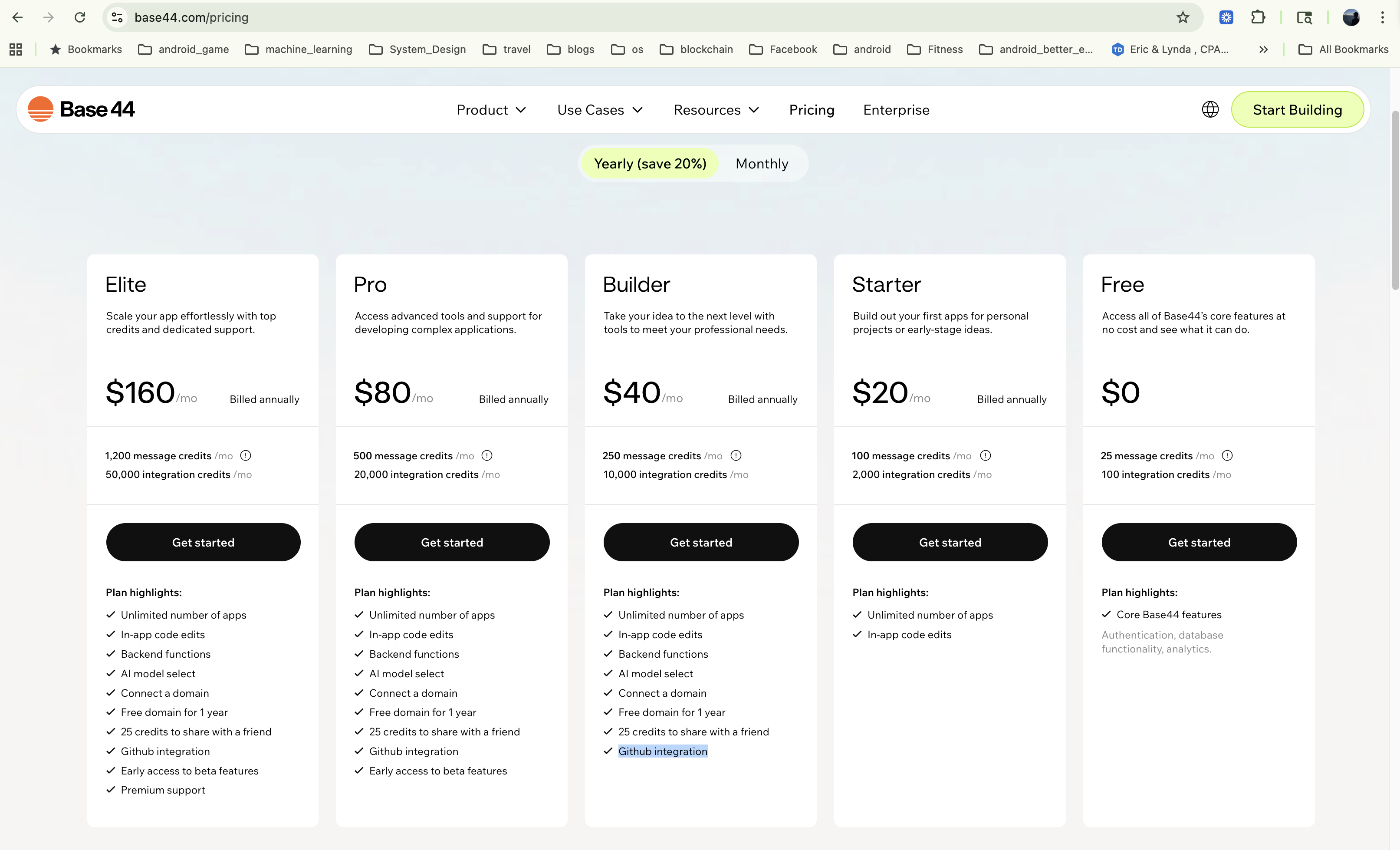Get started with the Builder plan
The width and height of the screenshot is (1400, 850).
[x=700, y=542]
